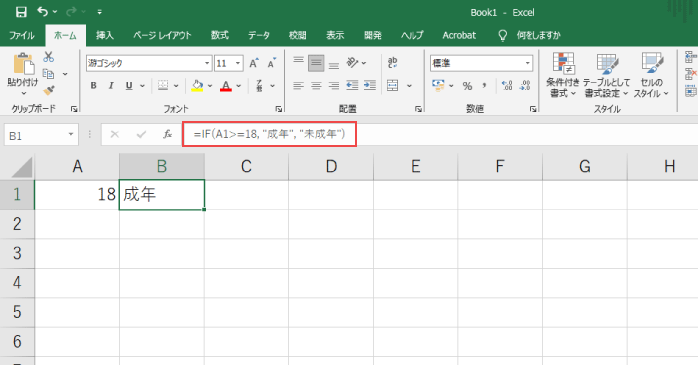Open 条件付き書式 conditional formatting menu
The height and width of the screenshot is (365, 698).
(563, 75)
